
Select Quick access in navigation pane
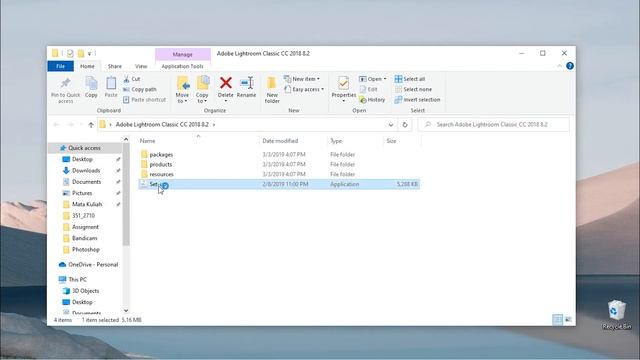84,148
